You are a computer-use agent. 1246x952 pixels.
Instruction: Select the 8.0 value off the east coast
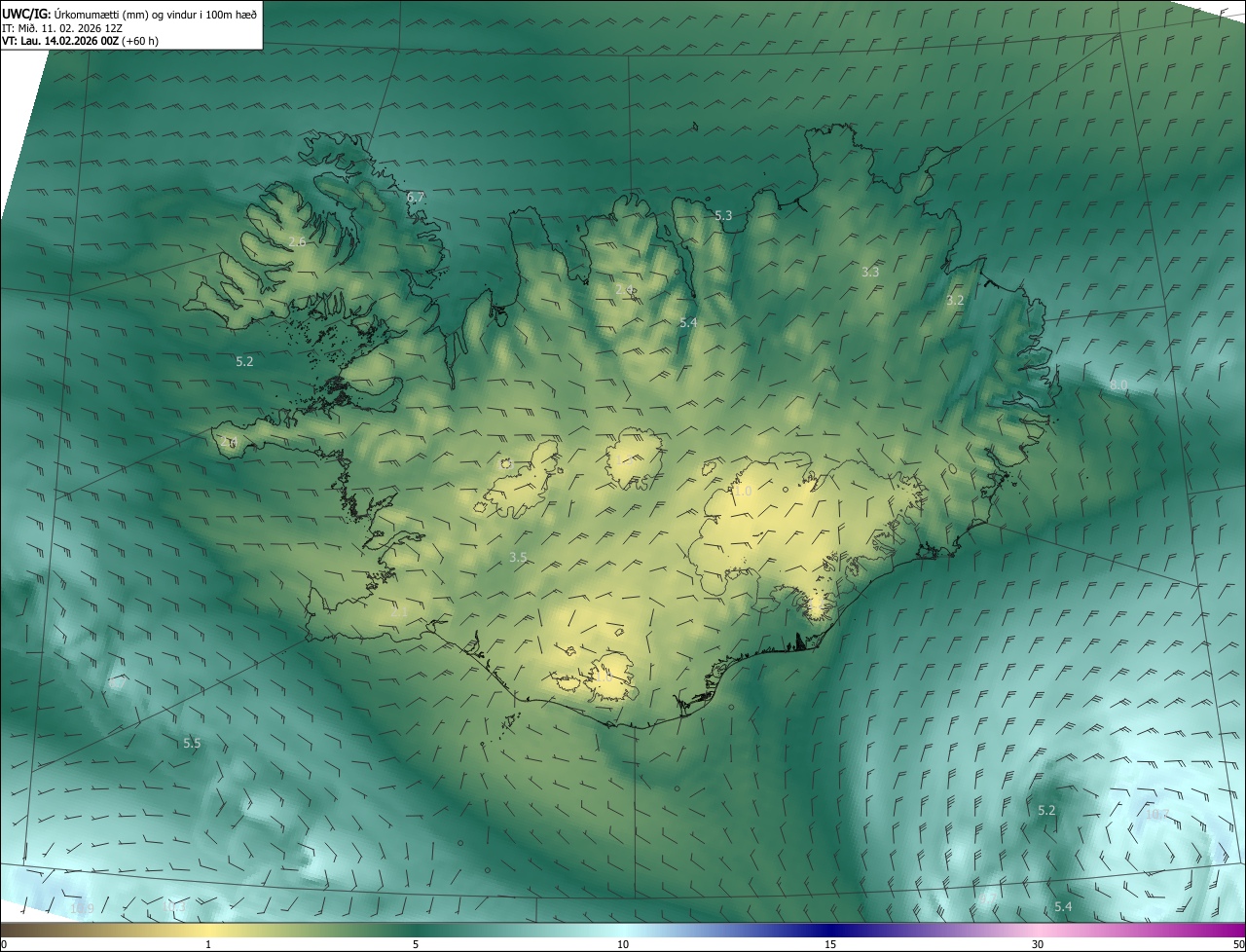(x=1118, y=385)
